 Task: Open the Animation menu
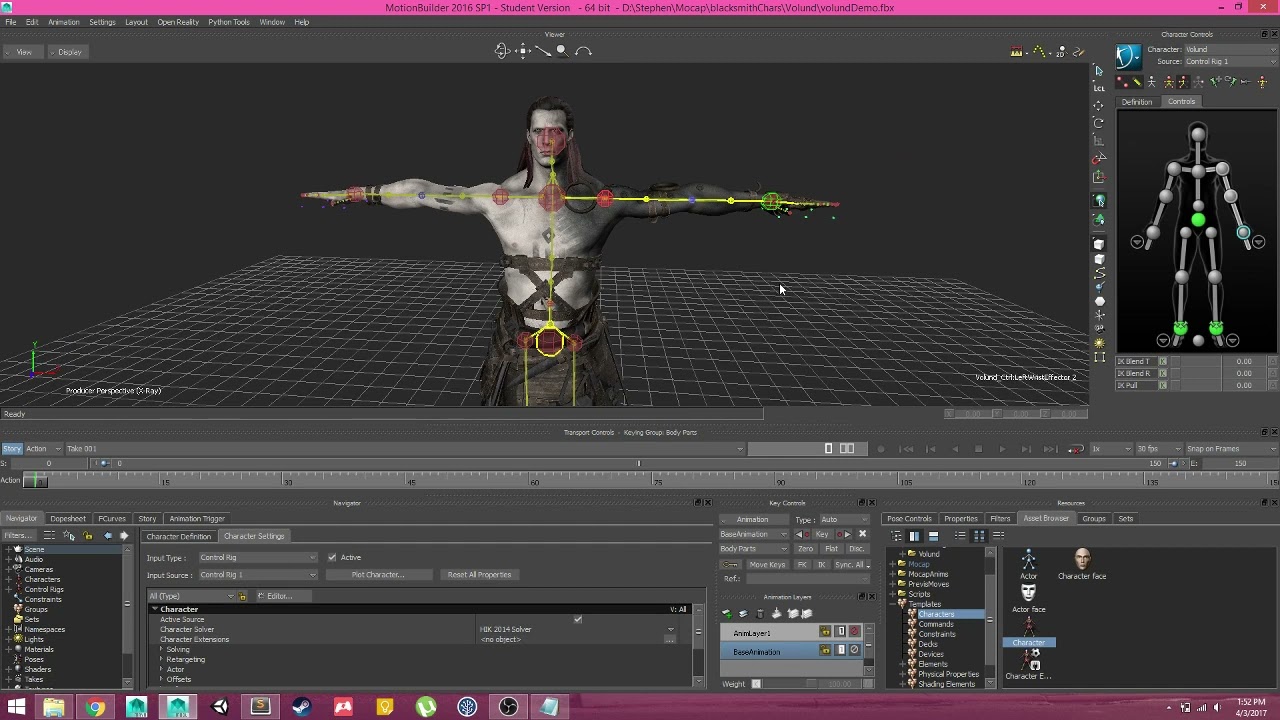63,22
